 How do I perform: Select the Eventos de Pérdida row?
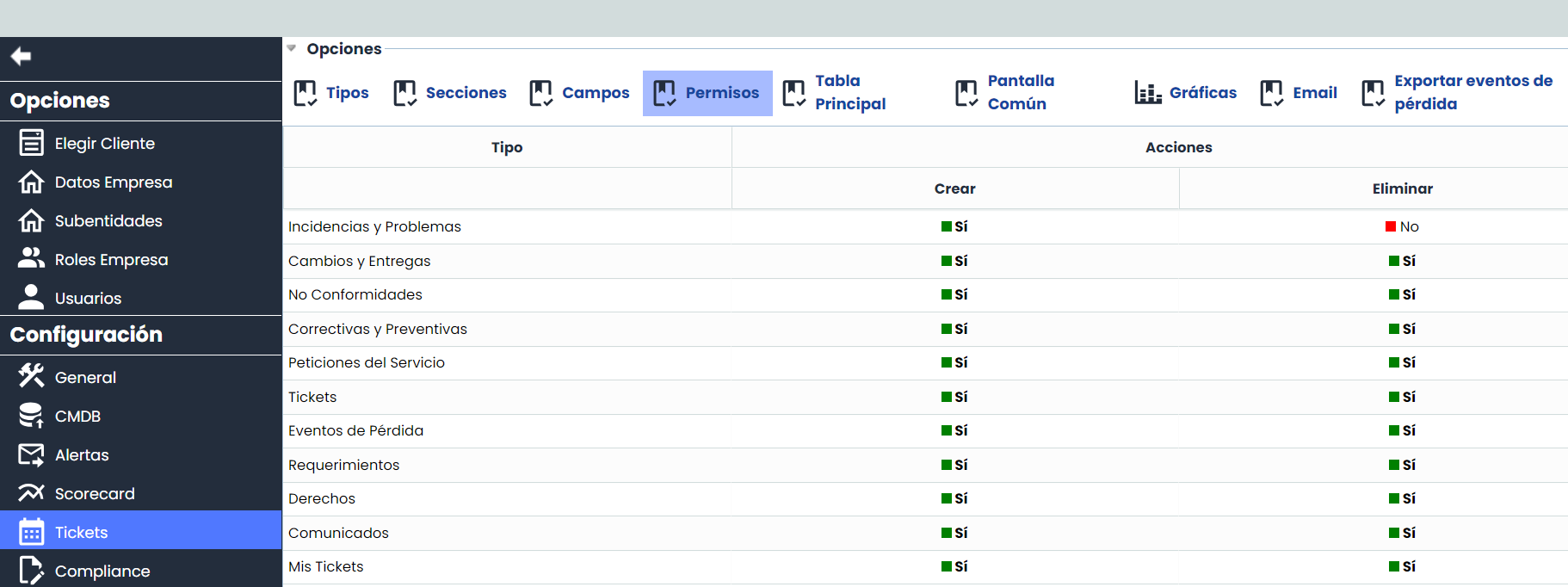[355, 430]
